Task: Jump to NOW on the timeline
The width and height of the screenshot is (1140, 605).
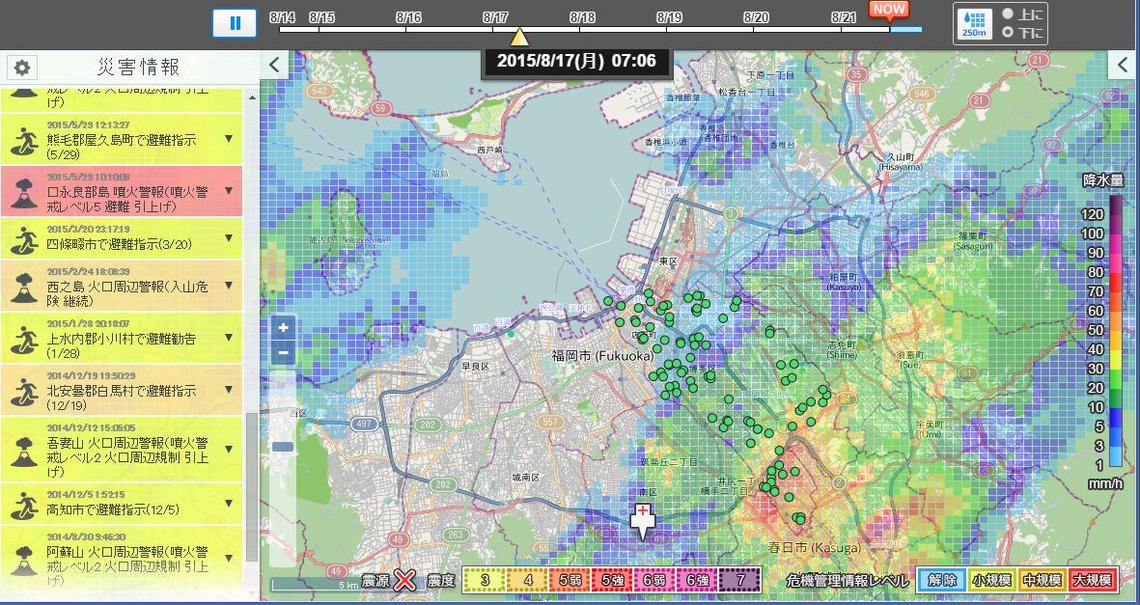Action: tap(888, 10)
